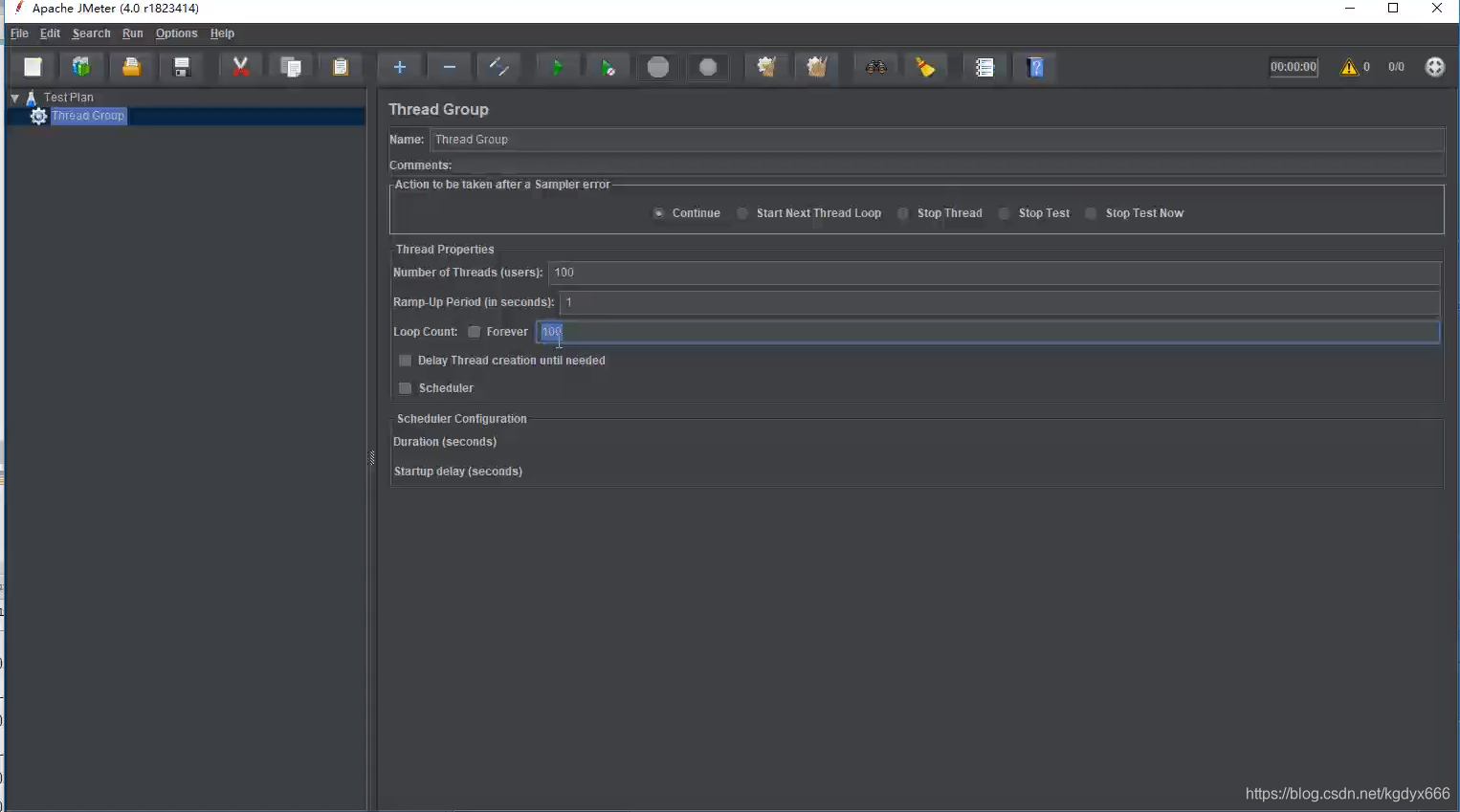Image resolution: width=1460 pixels, height=812 pixels.
Task: Click the Clear All brooms icon
Action: pos(816,67)
